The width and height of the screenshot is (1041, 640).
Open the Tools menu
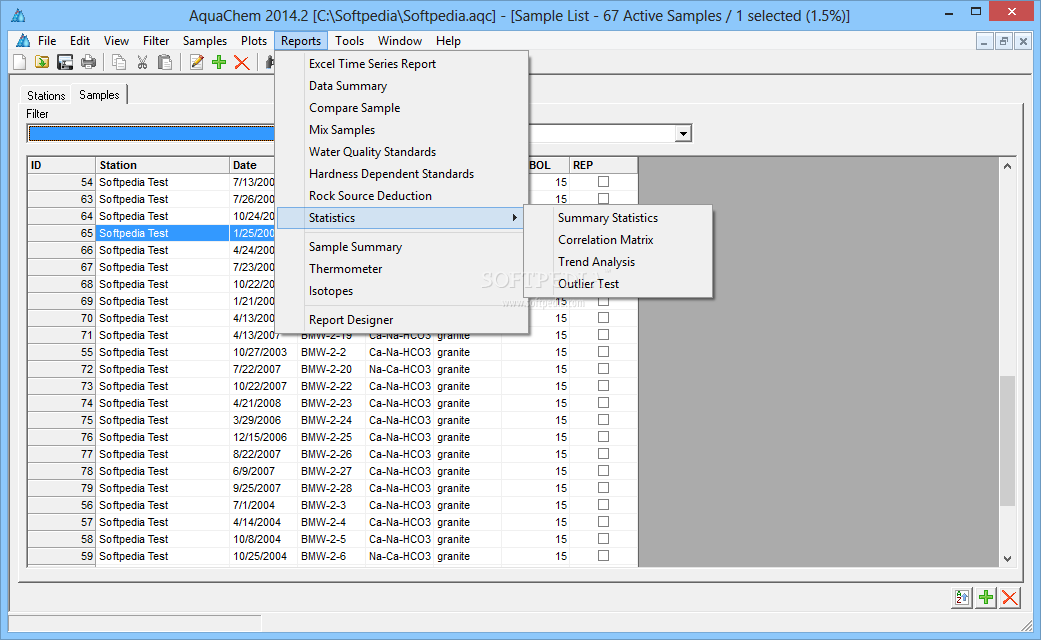349,40
